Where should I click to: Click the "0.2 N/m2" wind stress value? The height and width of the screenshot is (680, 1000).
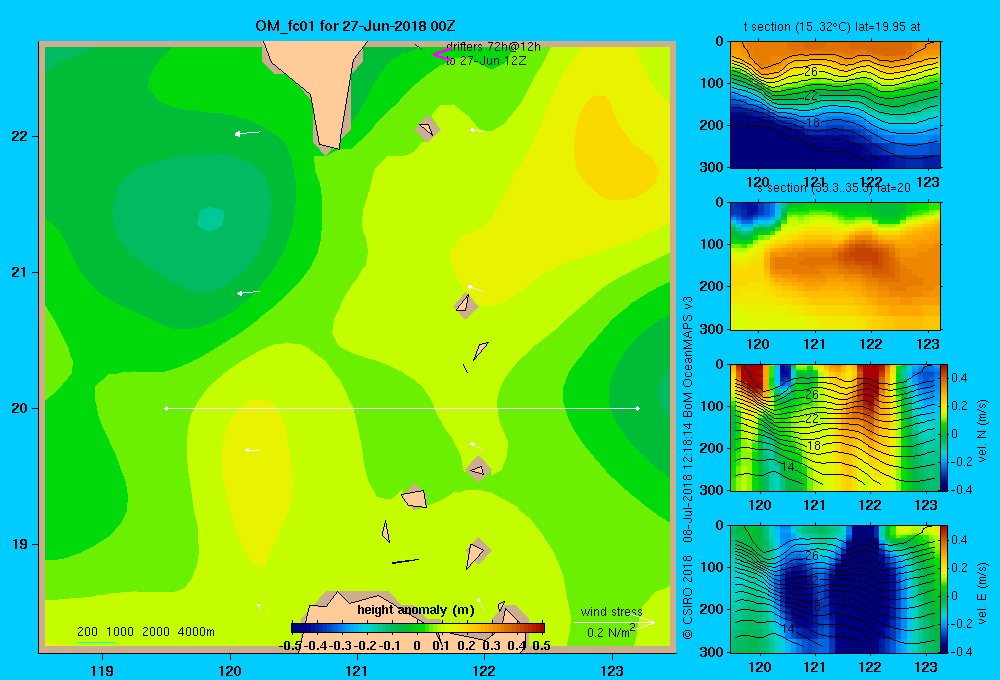click(611, 632)
